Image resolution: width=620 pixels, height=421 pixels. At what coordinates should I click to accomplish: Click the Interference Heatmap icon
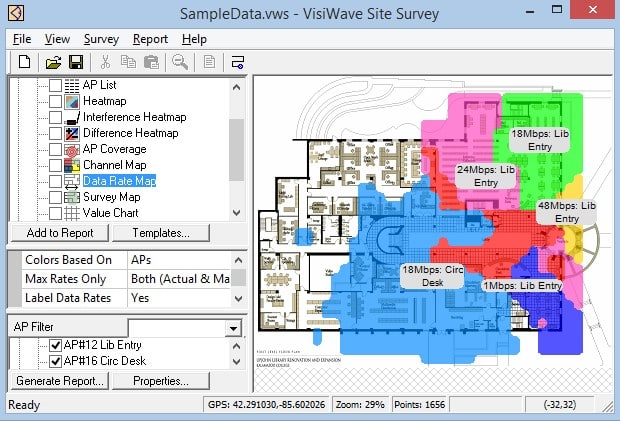click(72, 117)
